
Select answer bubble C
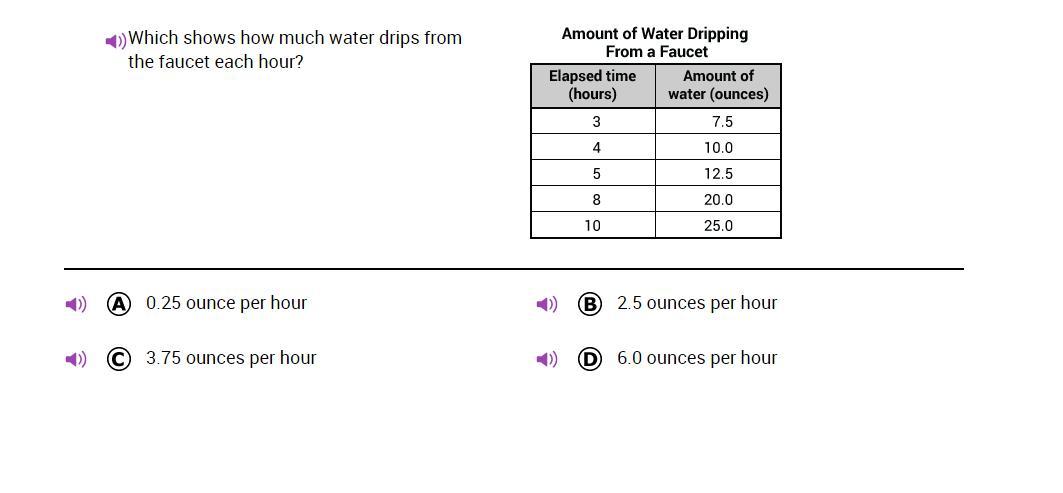click(119, 359)
